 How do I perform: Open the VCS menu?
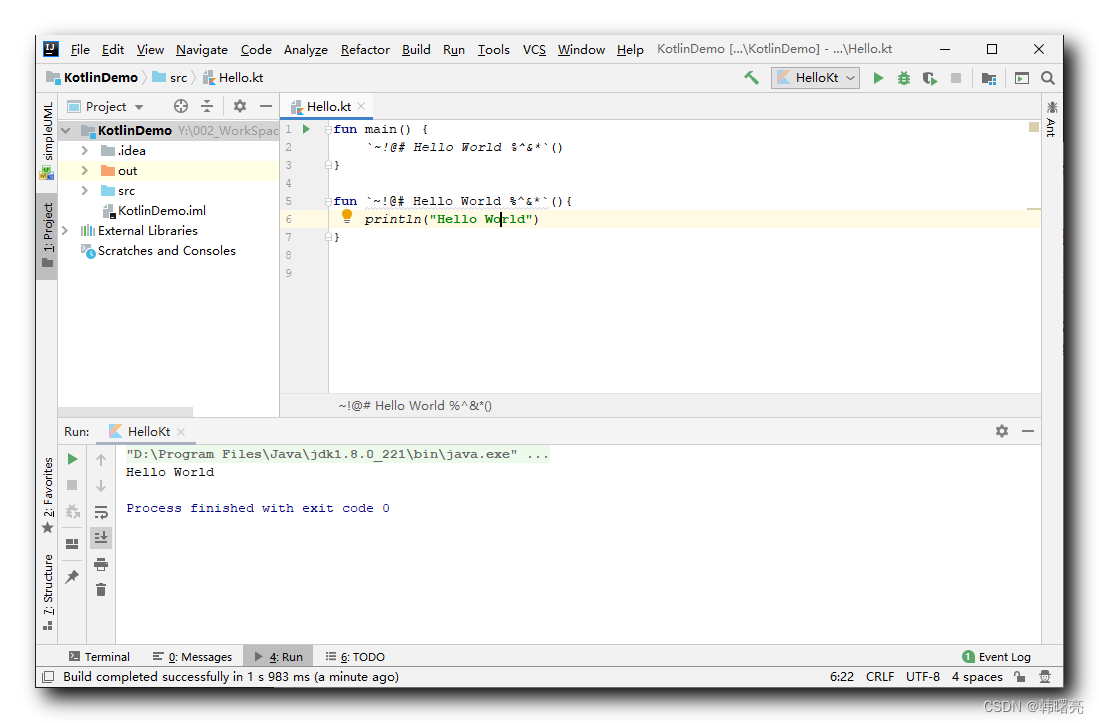534,49
